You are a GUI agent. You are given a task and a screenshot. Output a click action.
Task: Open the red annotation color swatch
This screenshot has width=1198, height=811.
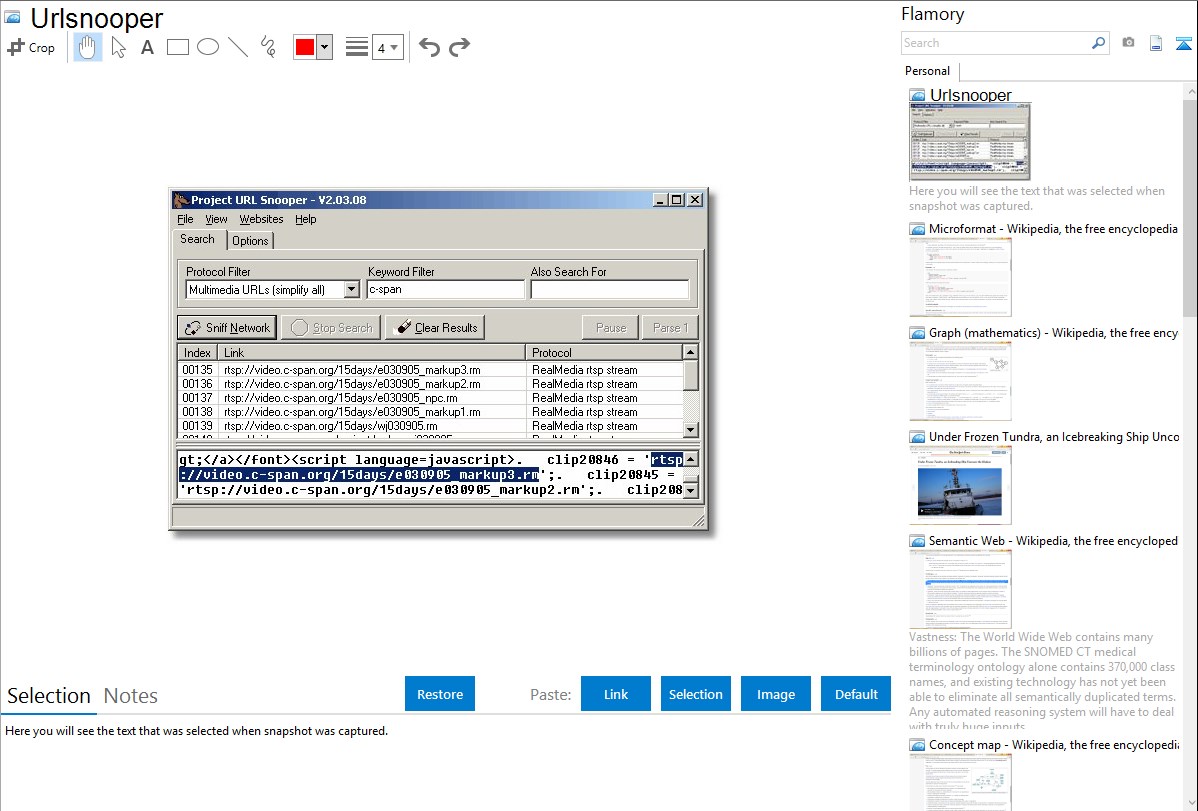[305, 47]
